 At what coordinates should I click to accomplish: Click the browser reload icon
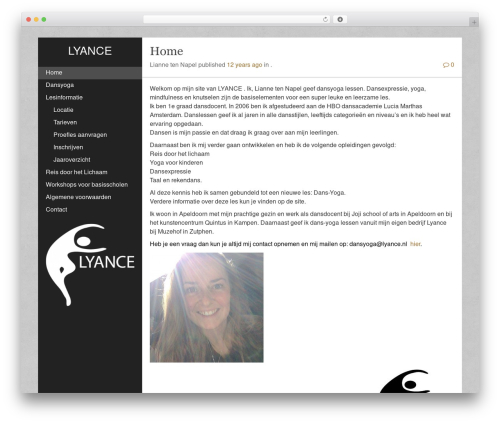tap(325, 20)
